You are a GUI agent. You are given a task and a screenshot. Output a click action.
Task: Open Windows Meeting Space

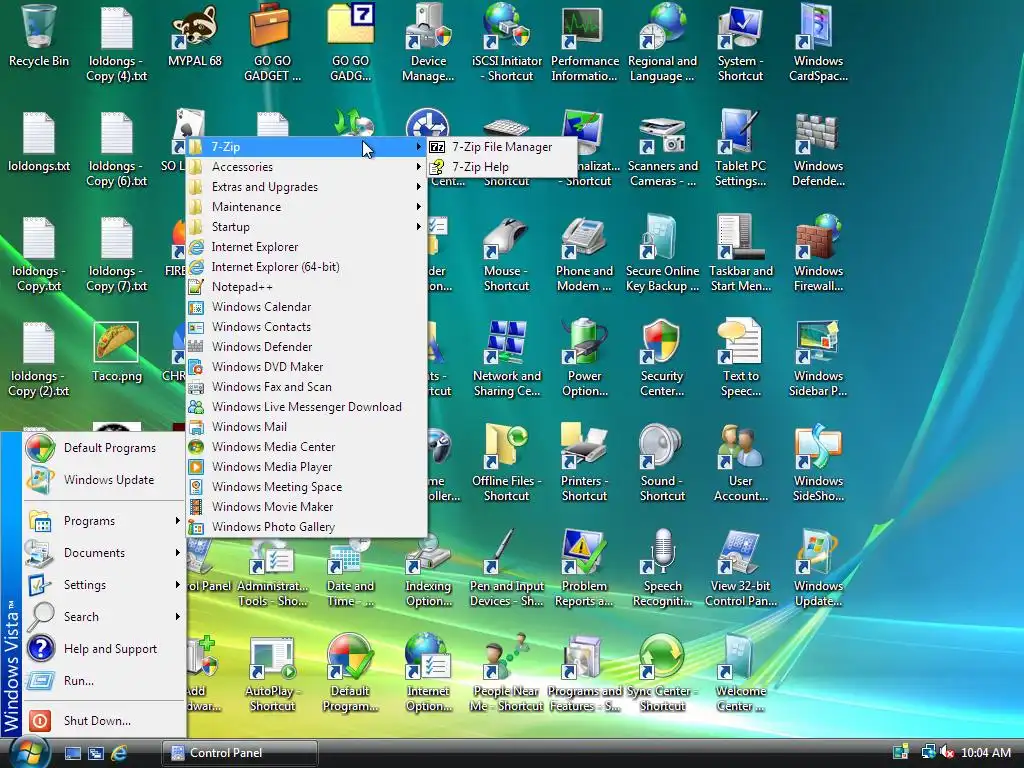306,487
